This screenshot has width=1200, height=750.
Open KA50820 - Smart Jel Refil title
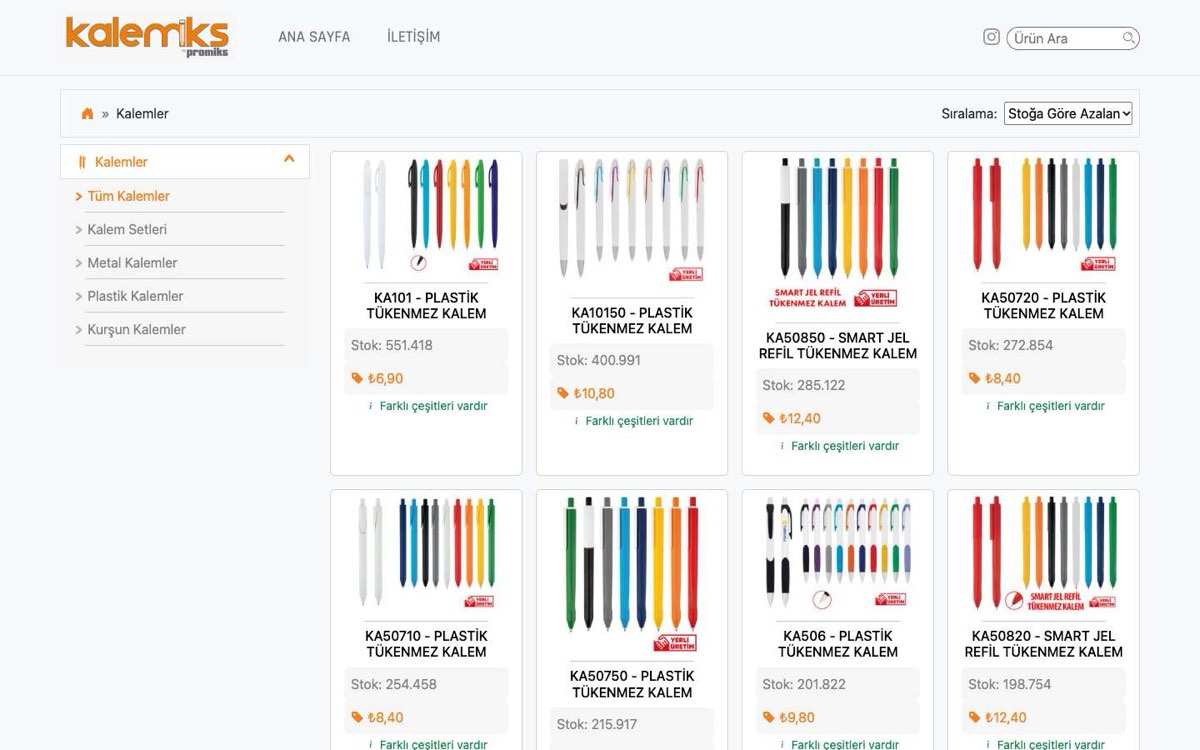pos(1043,644)
